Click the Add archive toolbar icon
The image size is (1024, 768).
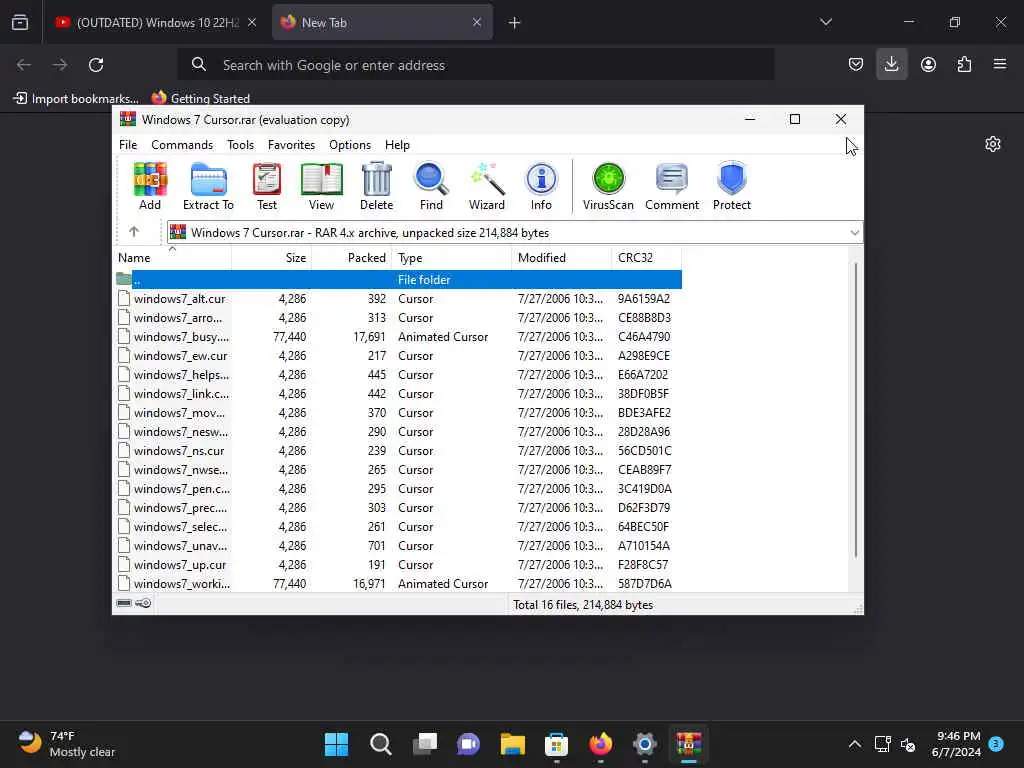click(x=150, y=186)
